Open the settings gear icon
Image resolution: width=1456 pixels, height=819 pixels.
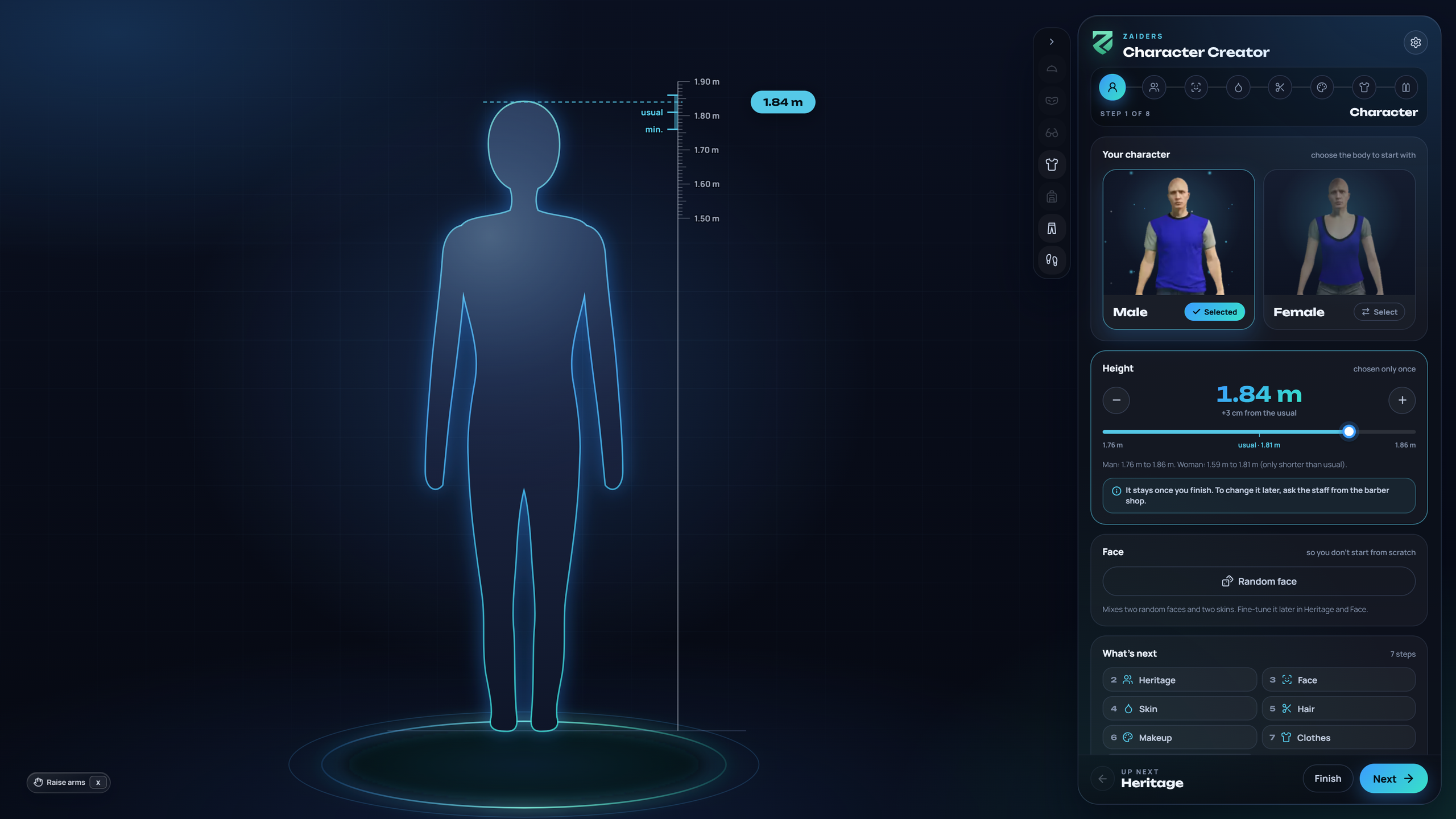point(1416,43)
